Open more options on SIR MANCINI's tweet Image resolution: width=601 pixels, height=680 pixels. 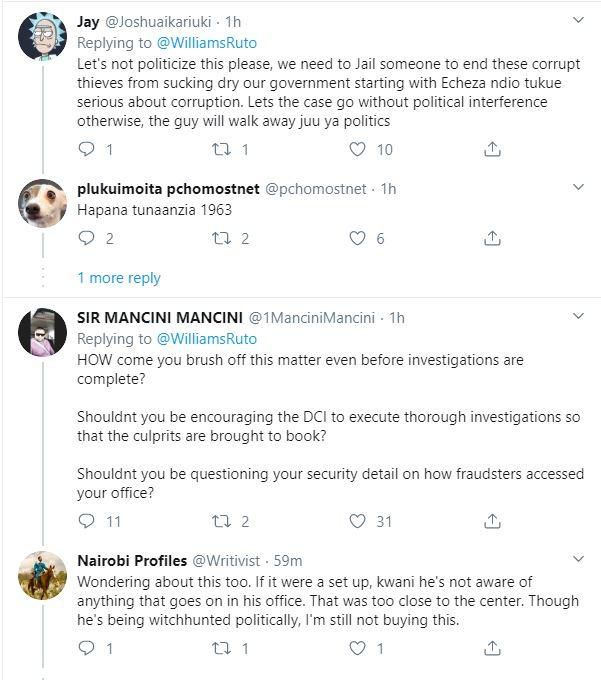(x=578, y=316)
